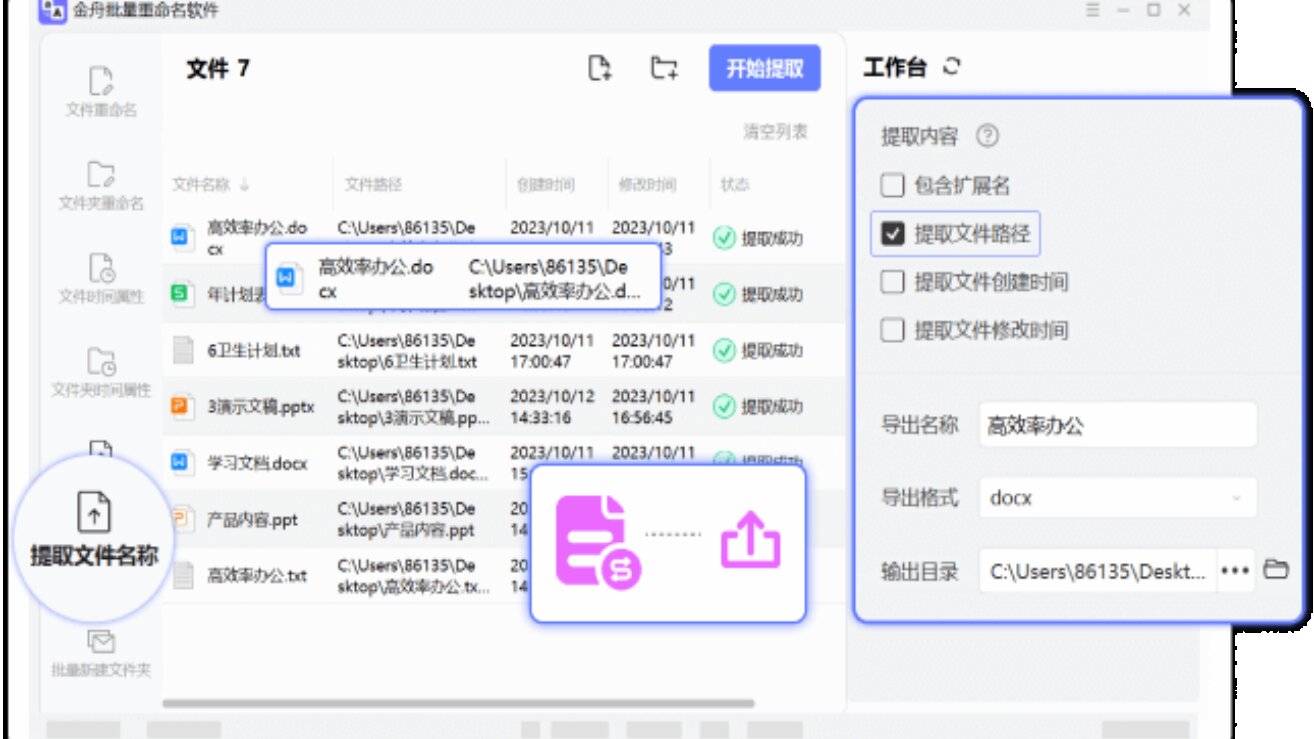Open the 文件时间属性 sidebar tool
The width and height of the screenshot is (1314, 739).
click(x=101, y=278)
